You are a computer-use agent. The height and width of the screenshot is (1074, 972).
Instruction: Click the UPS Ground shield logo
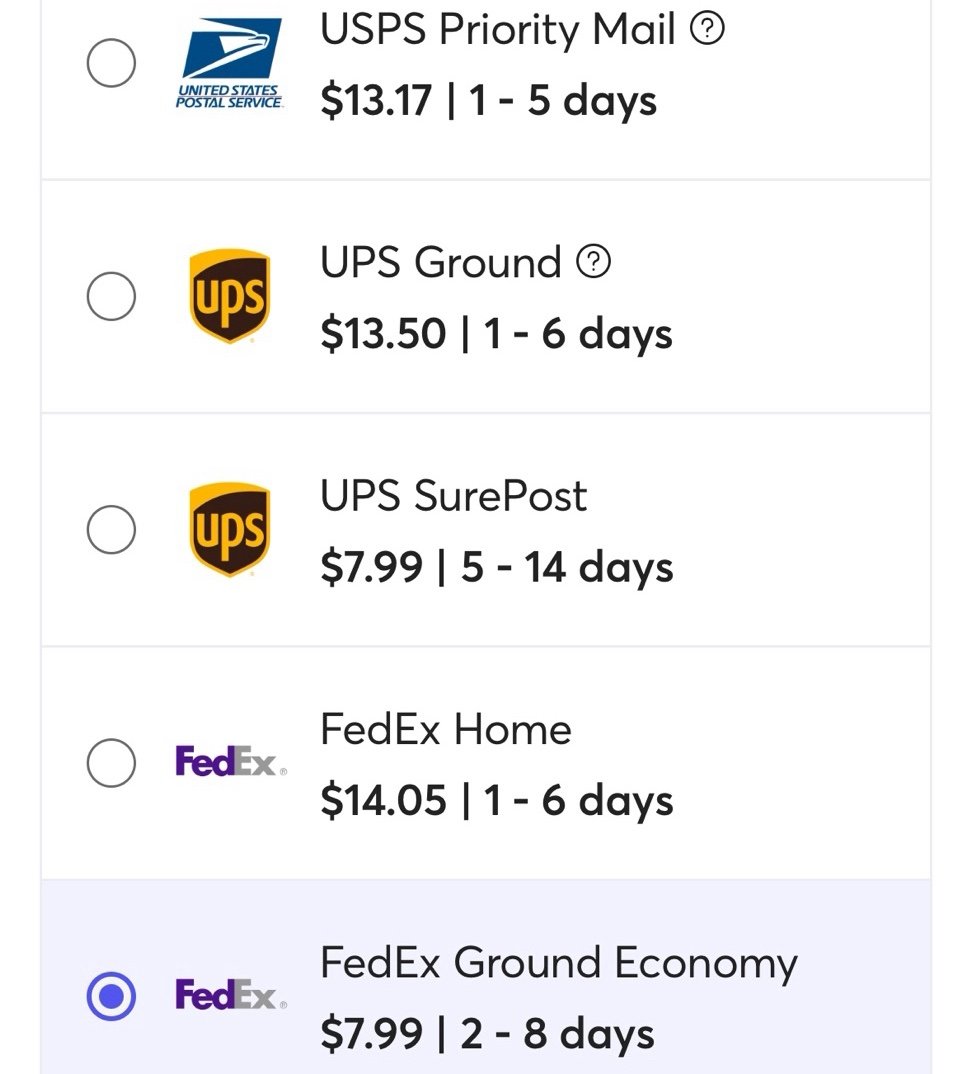[x=230, y=297]
